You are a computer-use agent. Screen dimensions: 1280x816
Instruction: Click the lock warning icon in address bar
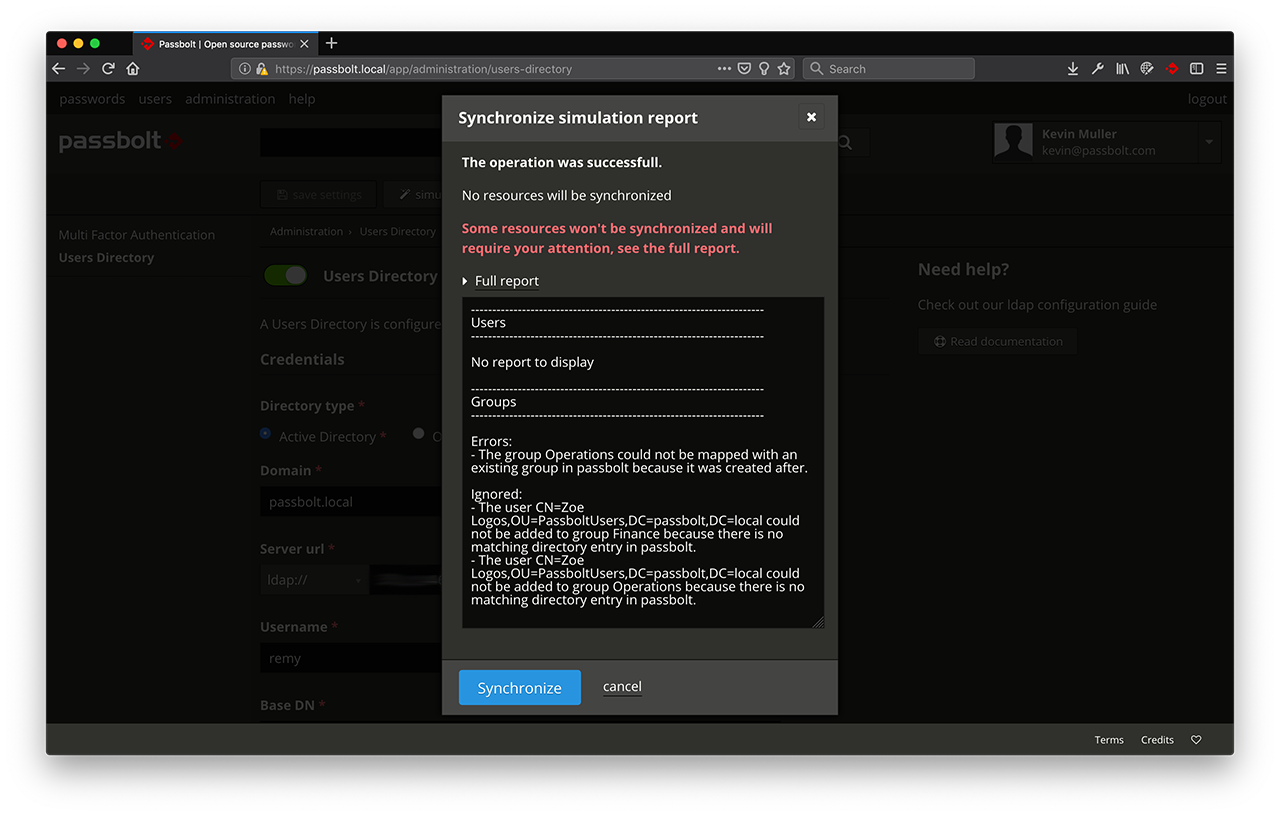[262, 69]
